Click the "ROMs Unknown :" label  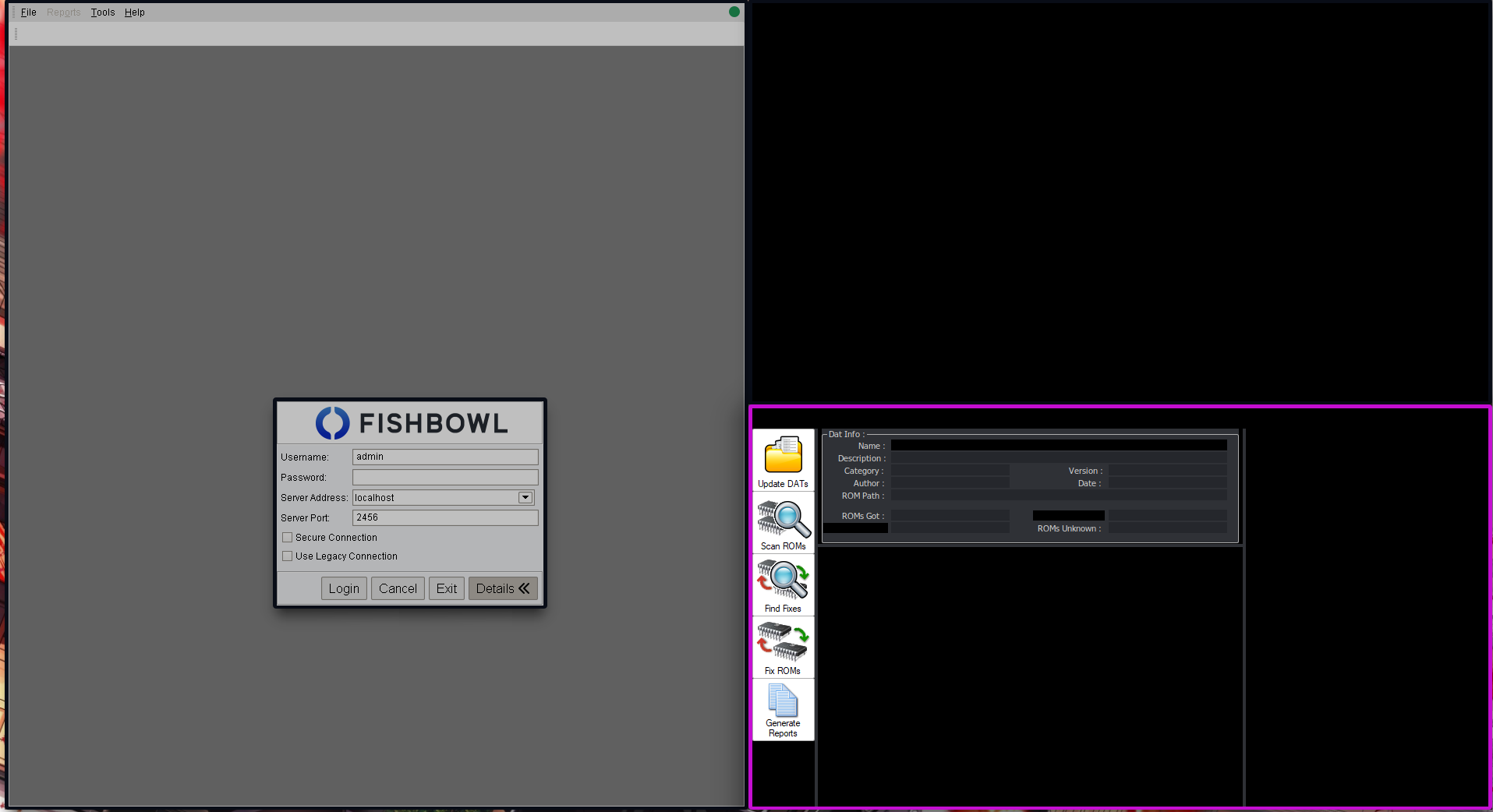pyautogui.click(x=1069, y=528)
